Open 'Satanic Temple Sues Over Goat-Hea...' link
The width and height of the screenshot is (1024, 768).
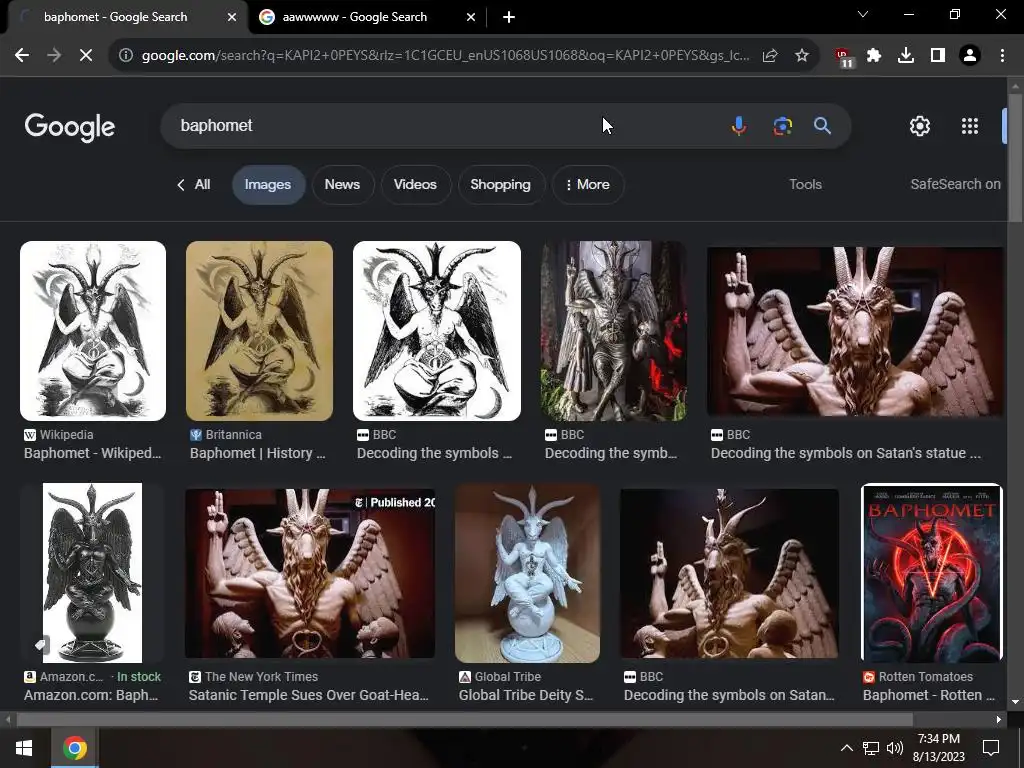pyautogui.click(x=309, y=696)
